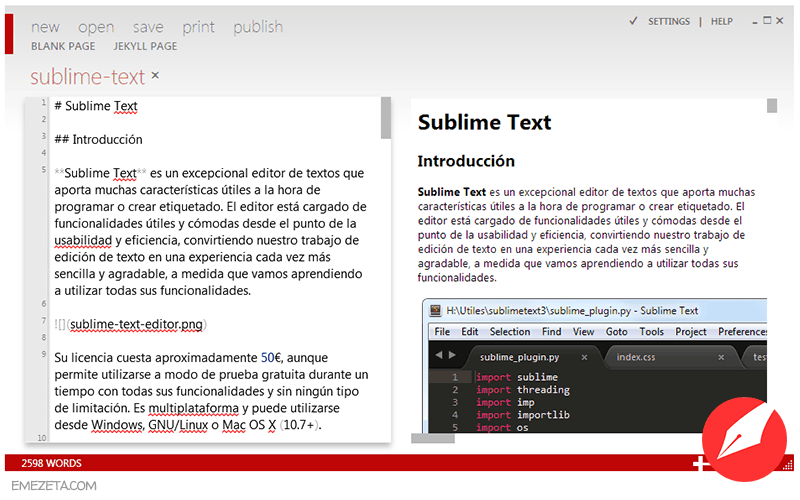Viewport: 800px width, 500px height.
Task: Click the 'Sublime Text' heading in preview
Action: [485, 122]
